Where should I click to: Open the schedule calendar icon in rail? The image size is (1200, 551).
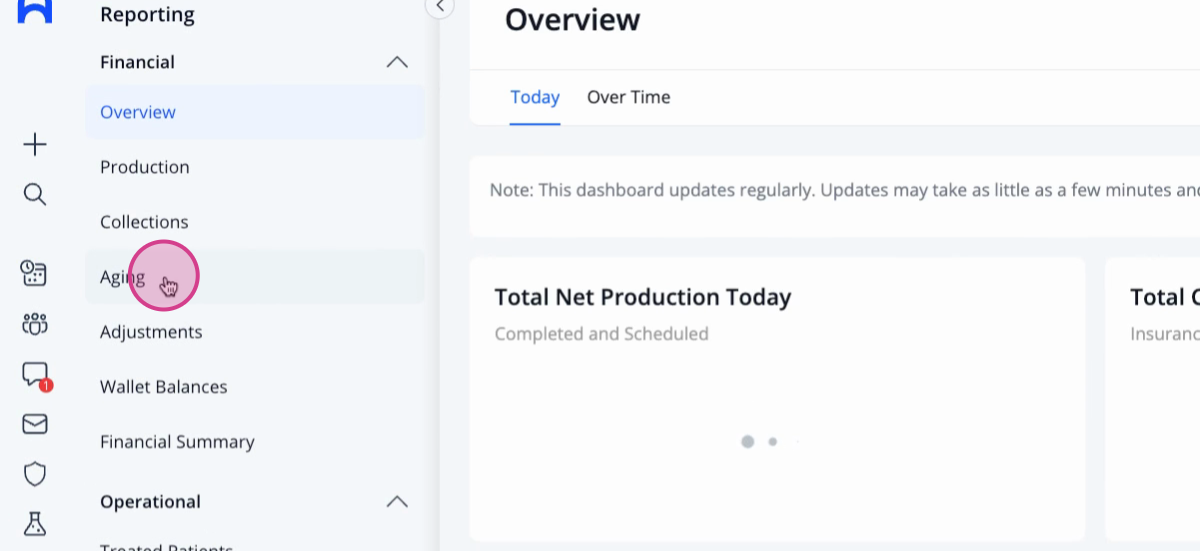click(35, 273)
